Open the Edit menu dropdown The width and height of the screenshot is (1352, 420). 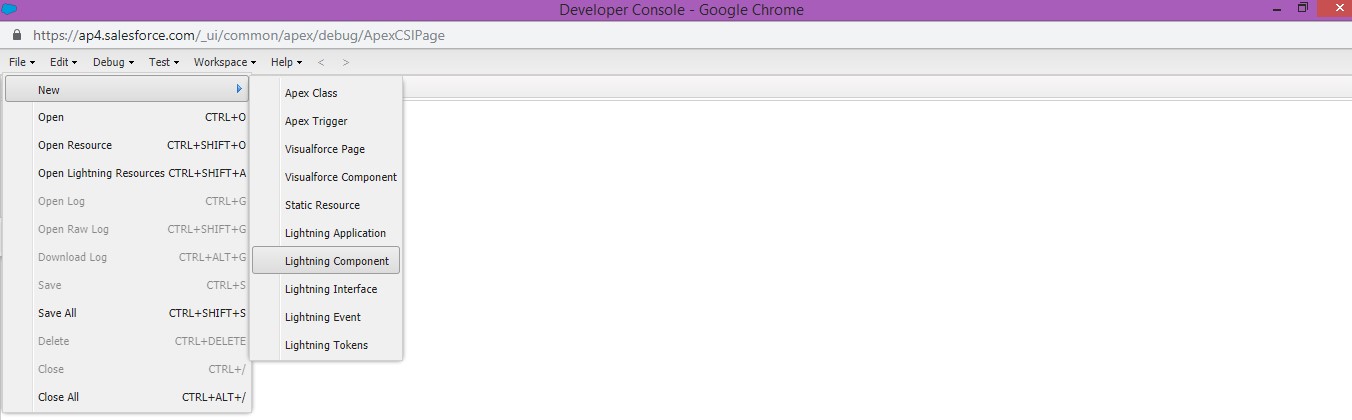pos(63,62)
